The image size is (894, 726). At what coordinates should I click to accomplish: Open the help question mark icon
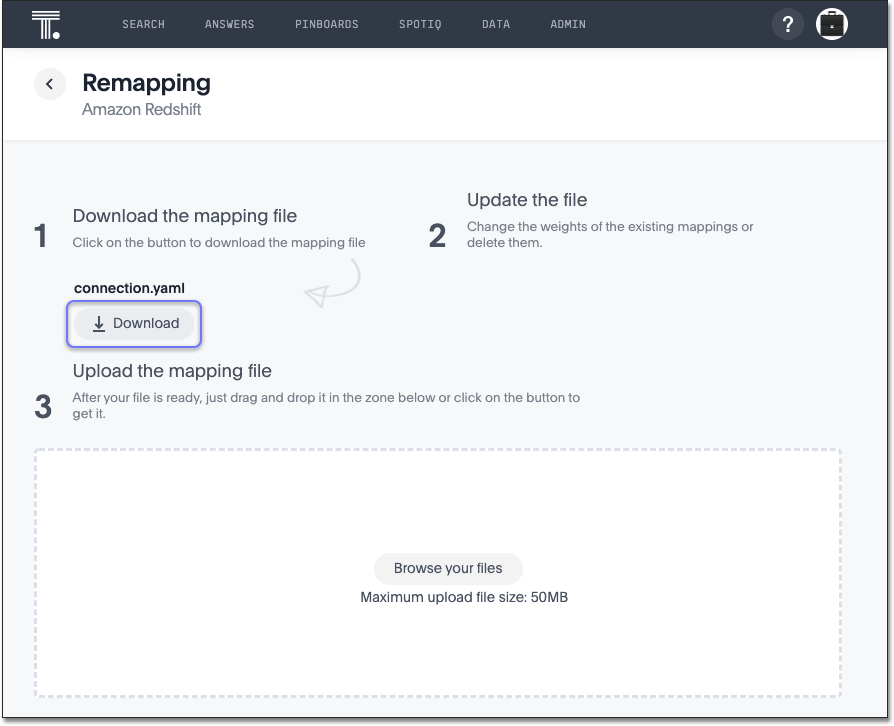point(788,23)
